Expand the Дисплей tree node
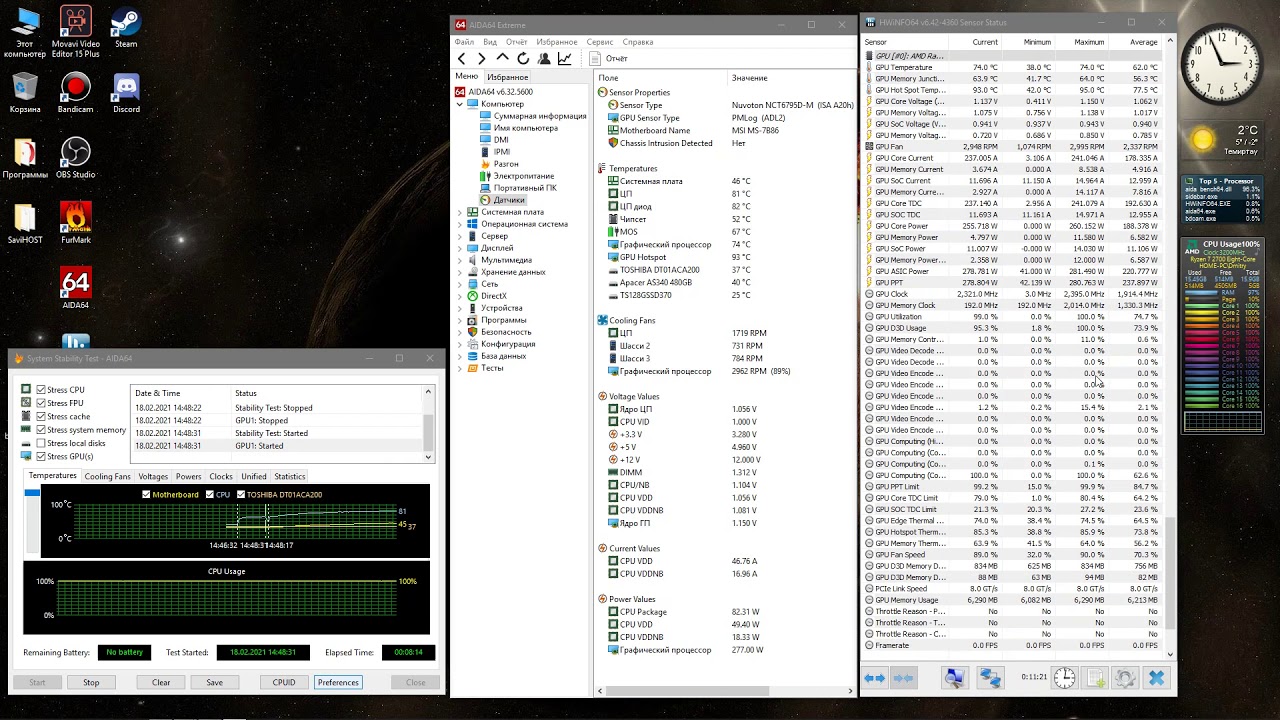Image resolution: width=1280 pixels, height=720 pixels. point(460,248)
